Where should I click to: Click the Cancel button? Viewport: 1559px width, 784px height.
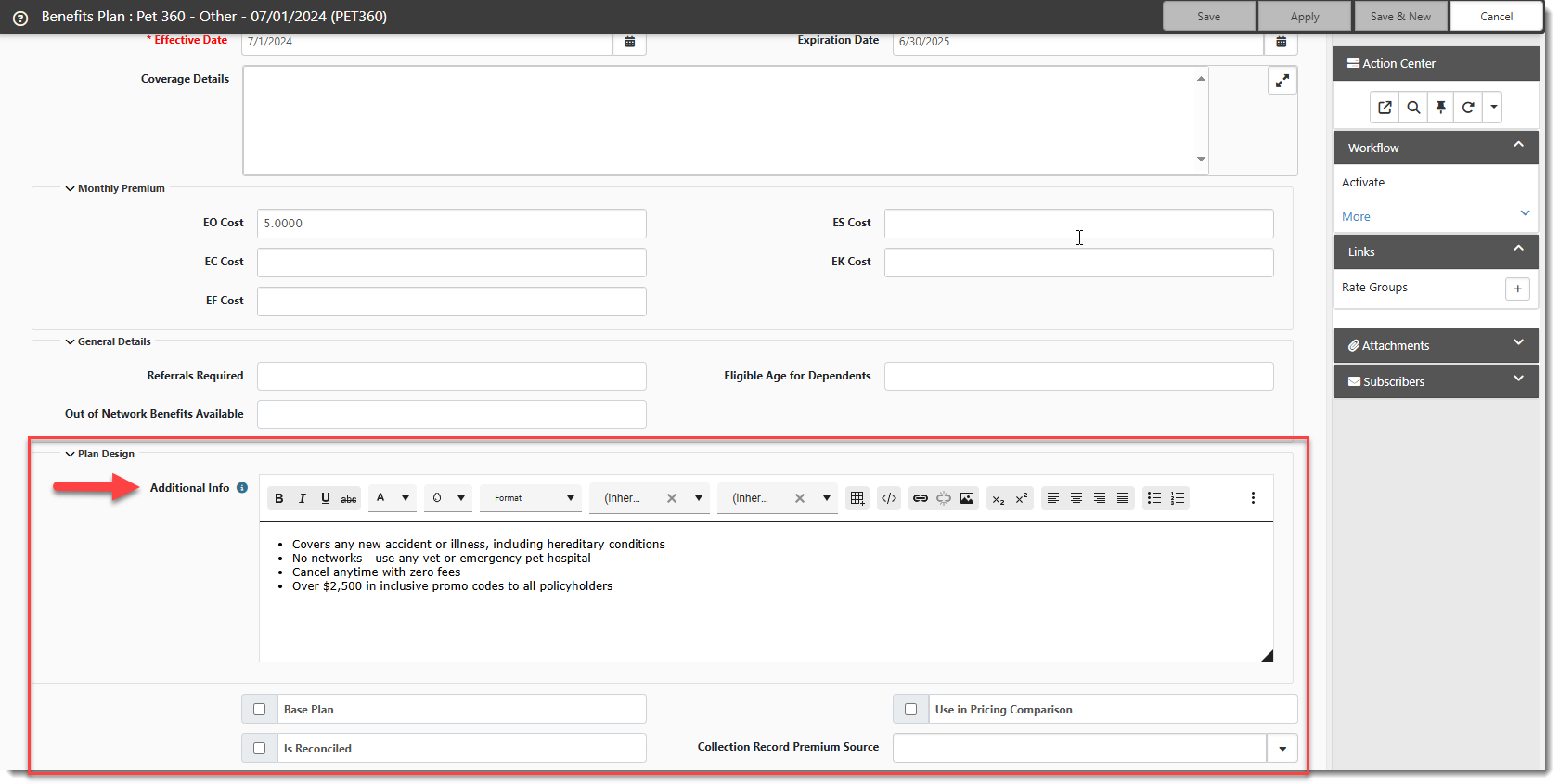click(x=1496, y=17)
